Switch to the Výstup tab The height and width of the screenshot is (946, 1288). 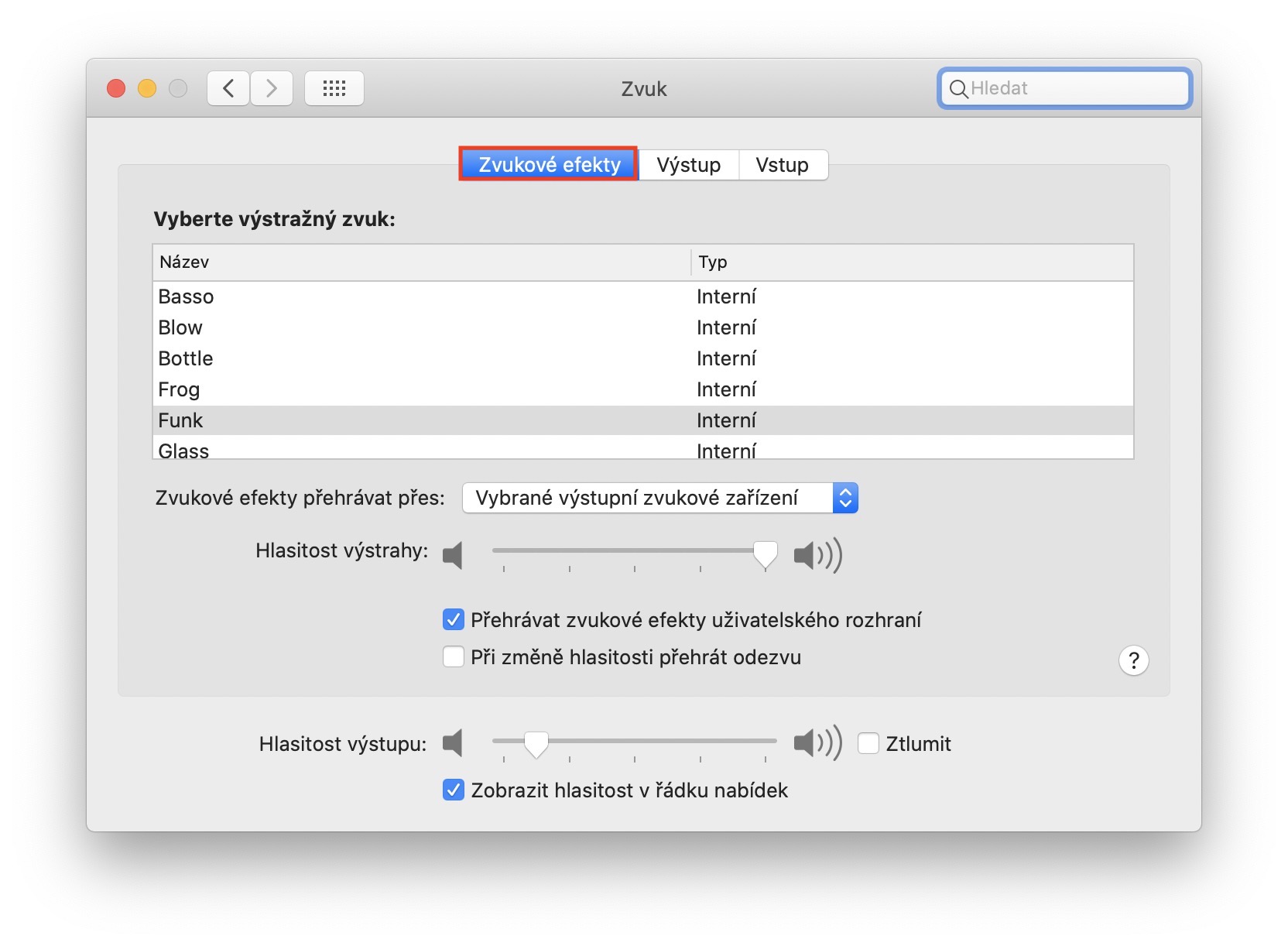click(x=688, y=165)
